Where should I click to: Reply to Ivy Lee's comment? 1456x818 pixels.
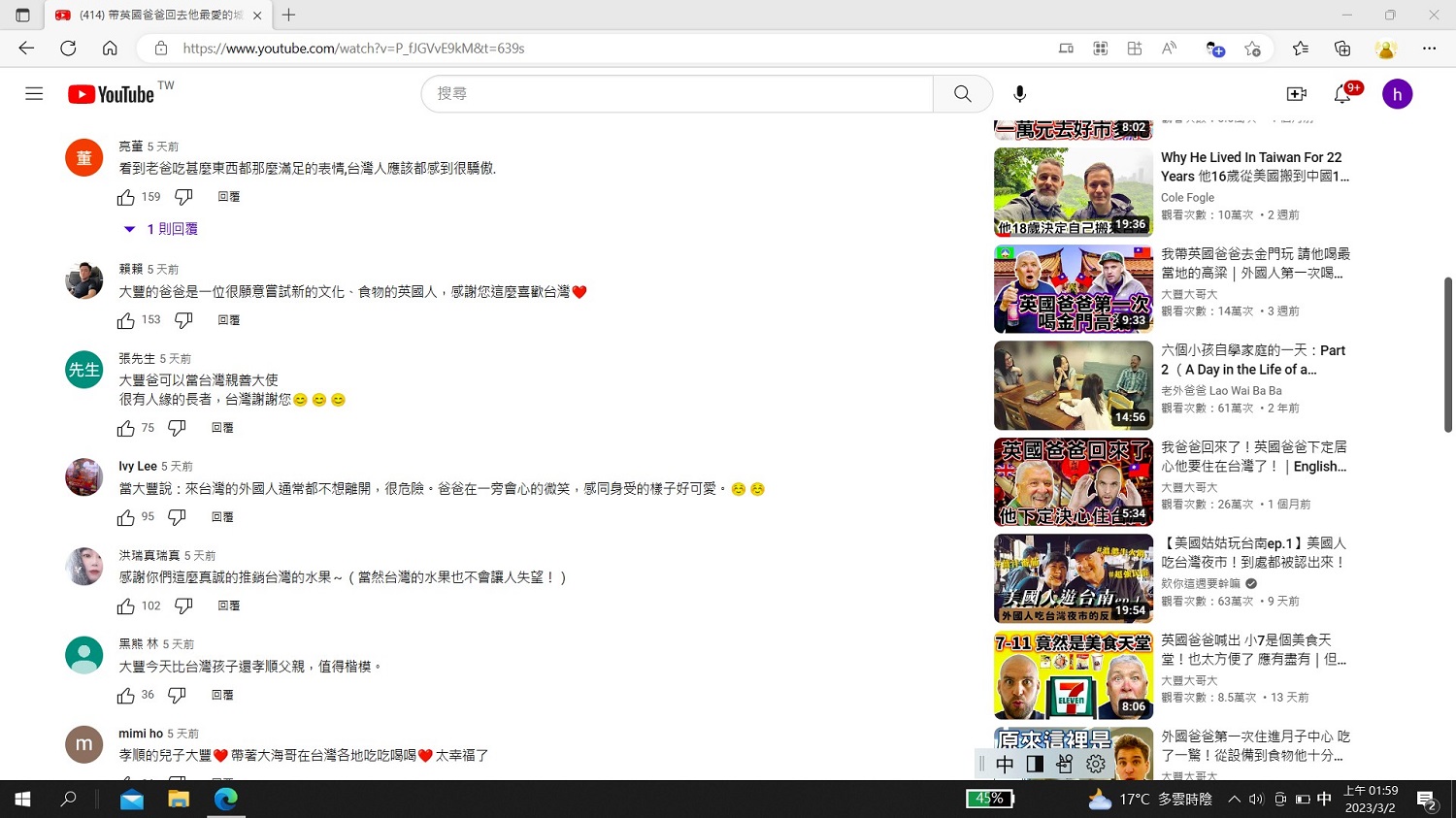pos(222,517)
